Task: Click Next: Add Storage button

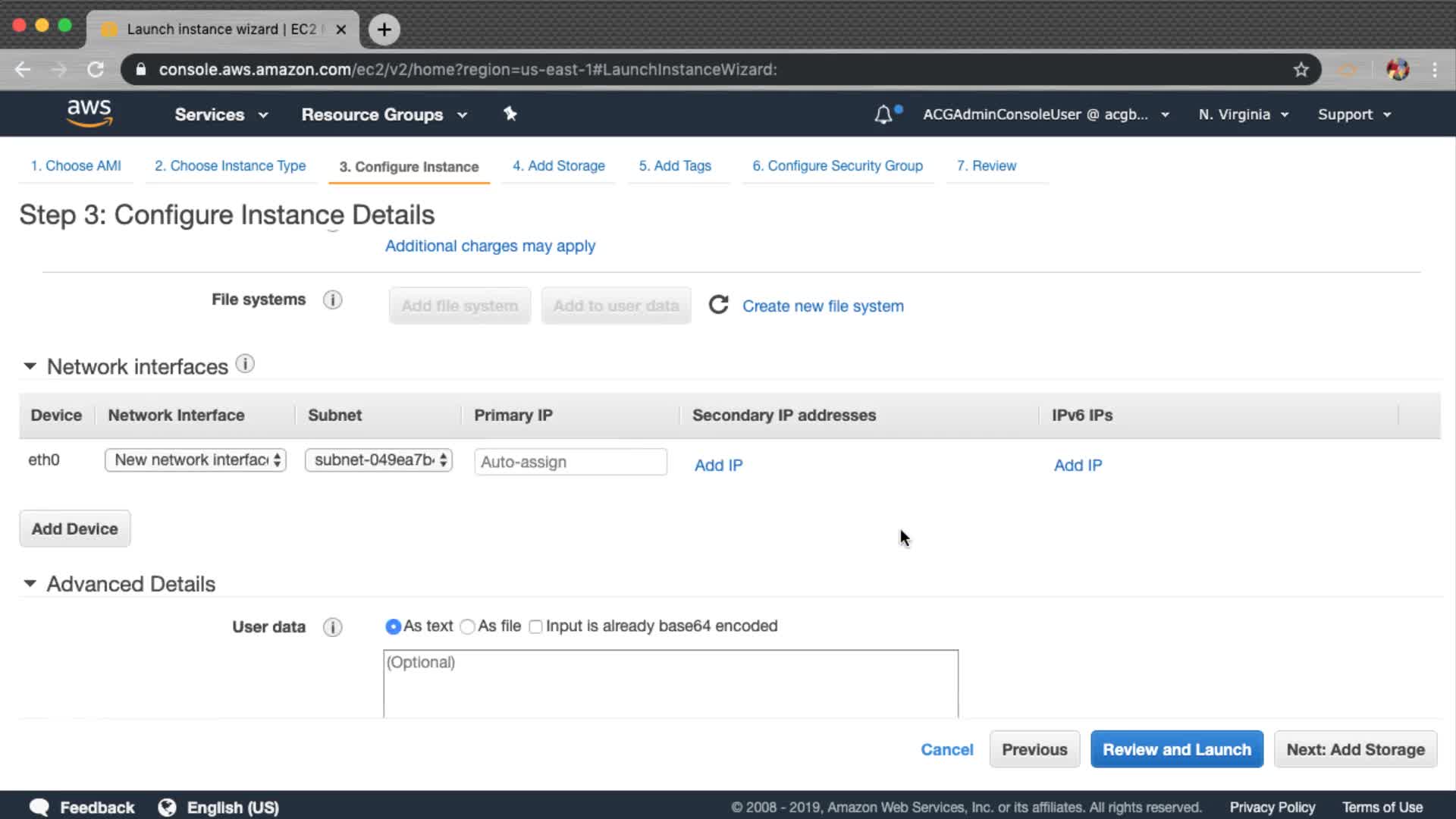Action: [x=1355, y=749]
